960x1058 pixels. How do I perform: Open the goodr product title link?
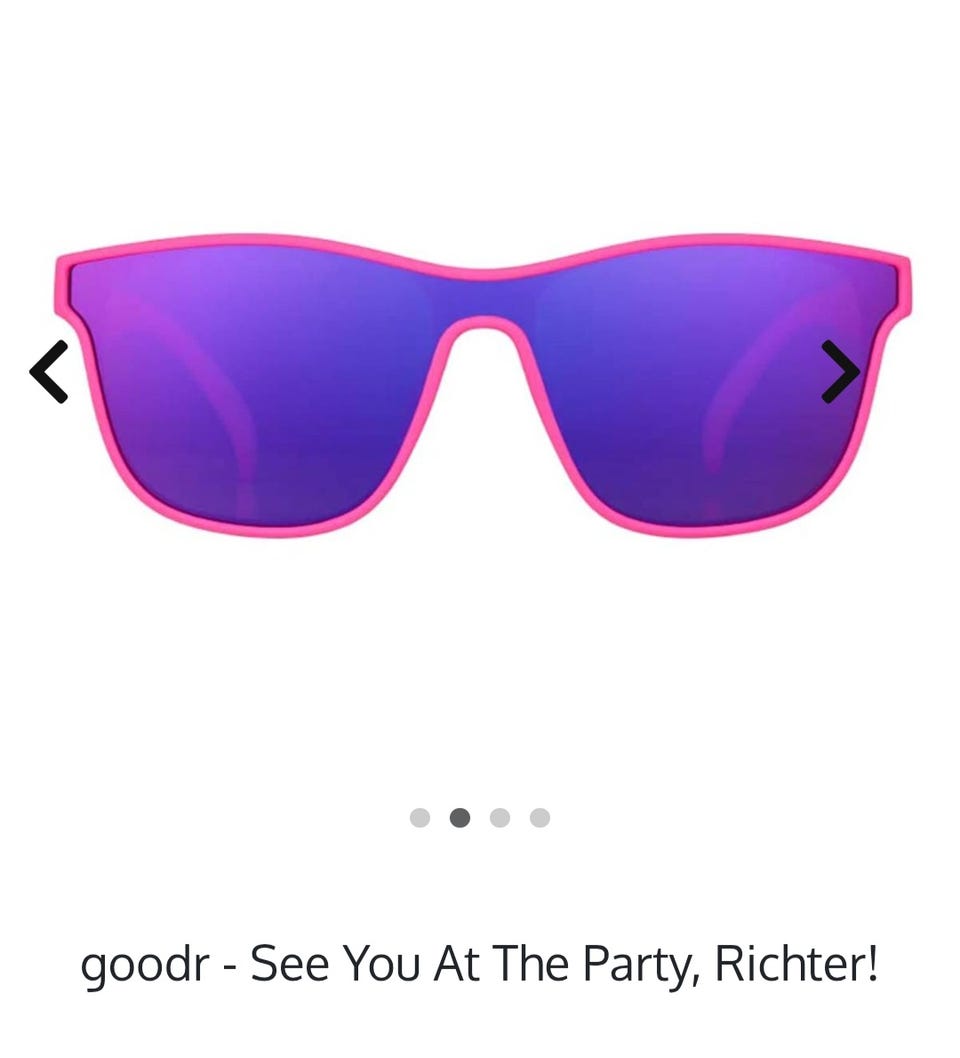[x=480, y=965]
